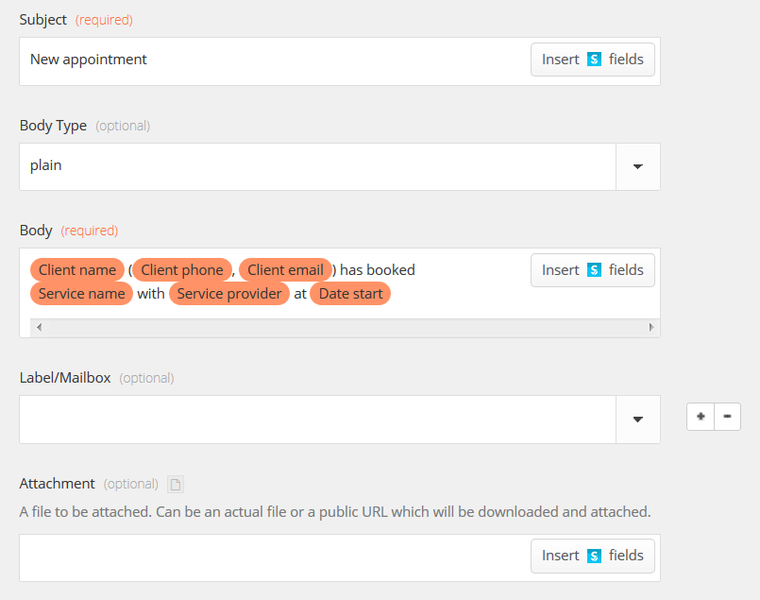Click the minus button beside Label/Mailbox
Screen dimensions: 760x600
point(727,417)
